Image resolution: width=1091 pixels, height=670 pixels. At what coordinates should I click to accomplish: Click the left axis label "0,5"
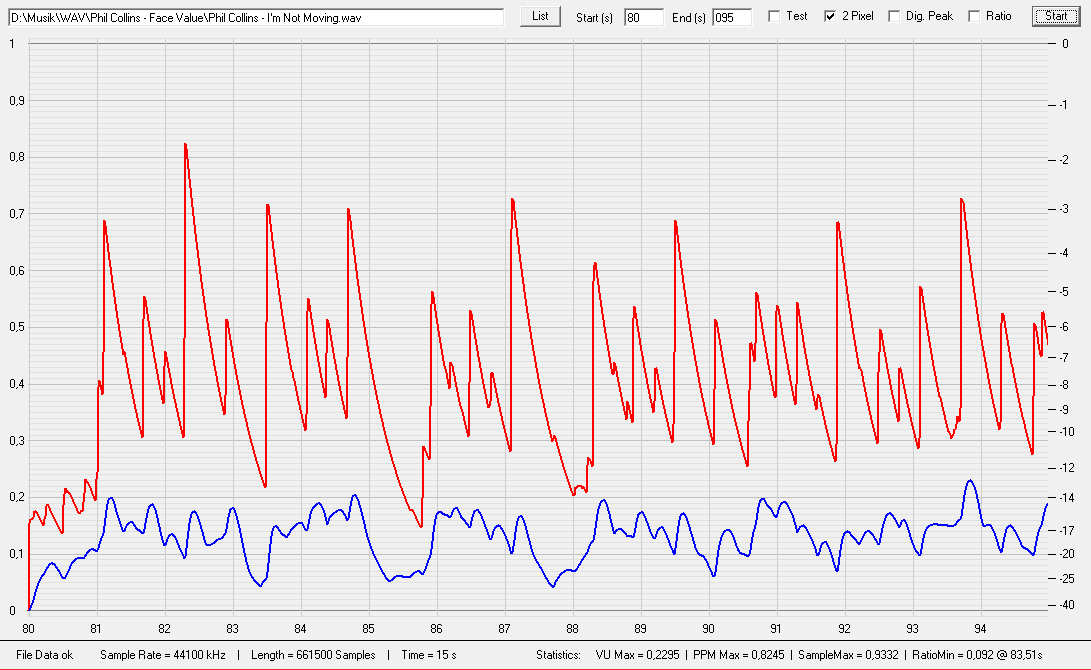tap(17, 327)
